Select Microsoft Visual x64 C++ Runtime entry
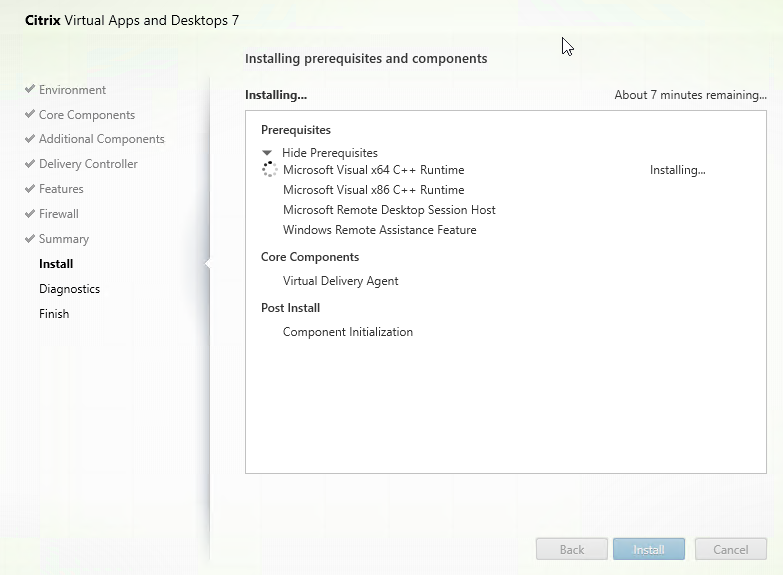The image size is (783, 575). pyautogui.click(x=373, y=170)
